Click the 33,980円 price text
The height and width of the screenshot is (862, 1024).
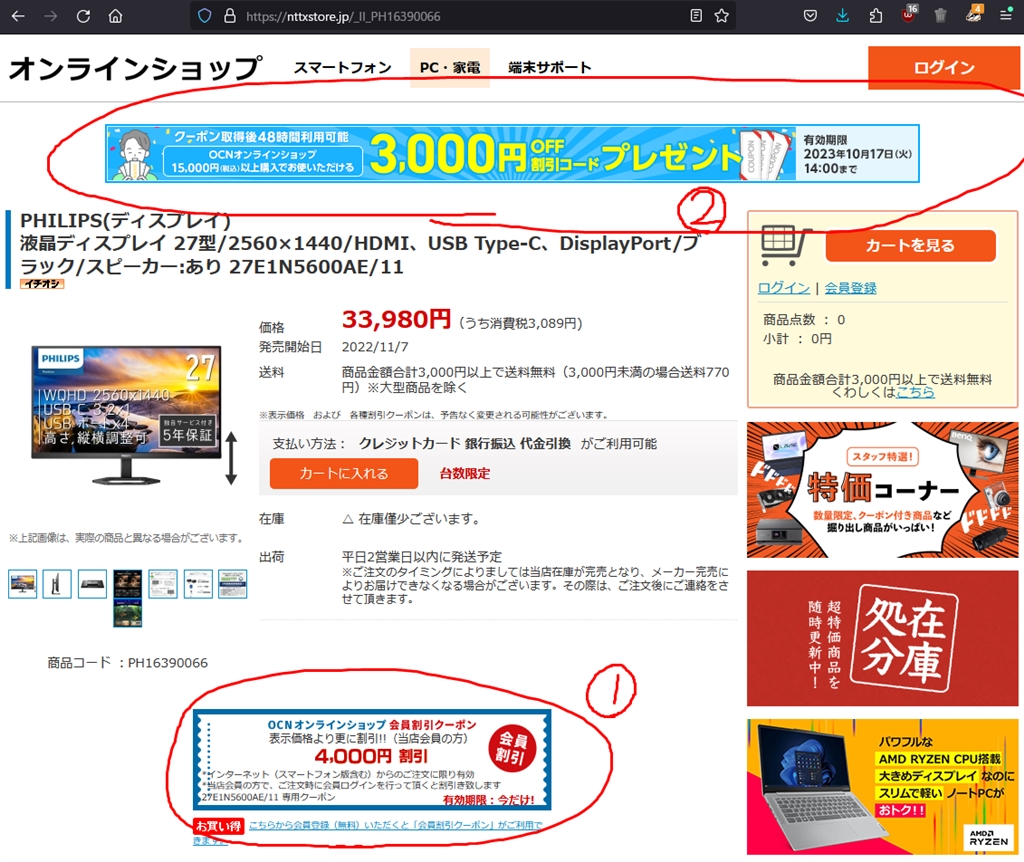point(396,319)
